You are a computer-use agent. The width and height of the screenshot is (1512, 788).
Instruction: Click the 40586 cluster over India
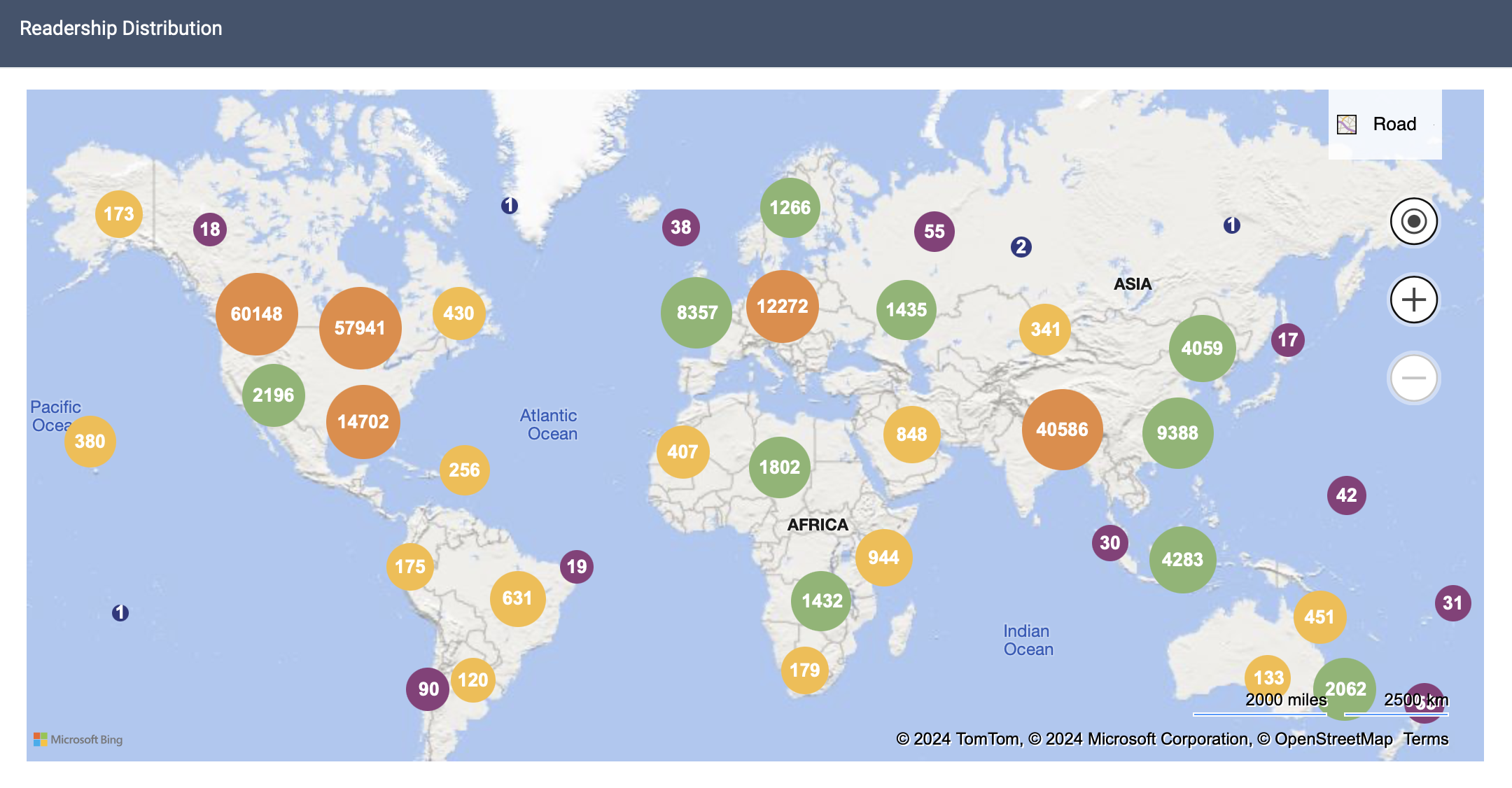1062,430
